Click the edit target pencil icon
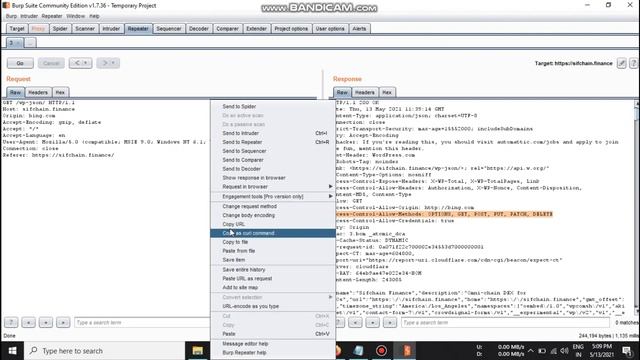The width and height of the screenshot is (640, 360). coord(621,63)
